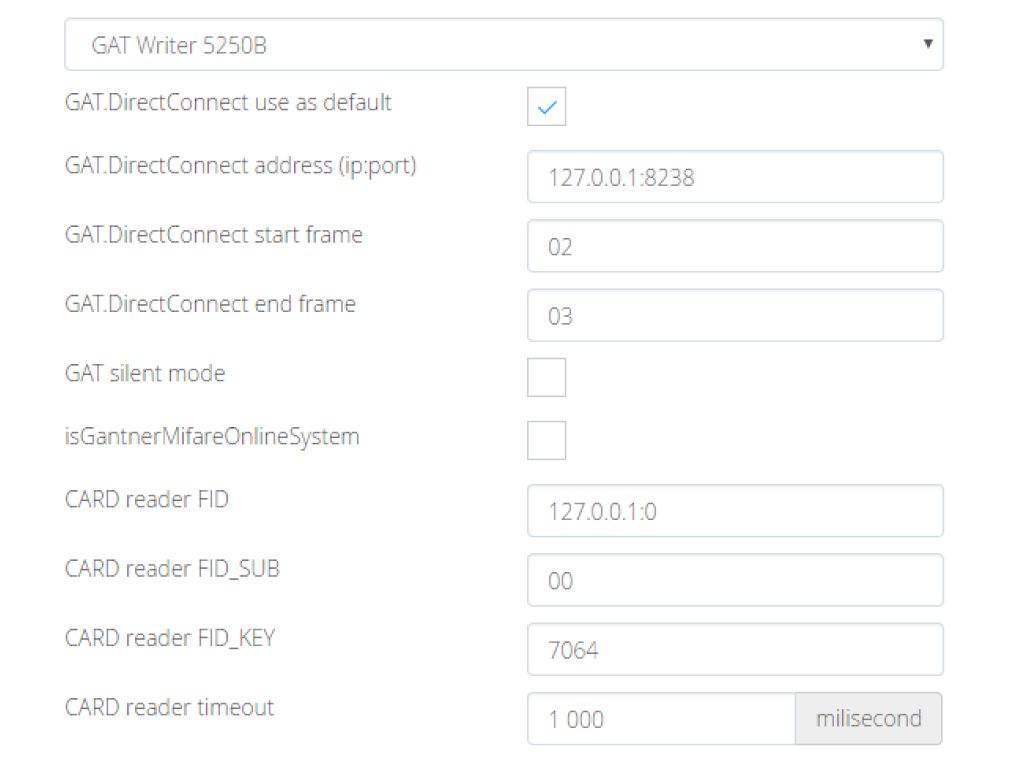
Task: Click the DirectConnect address field showing 127.0.0.1:8238
Action: [735, 177]
